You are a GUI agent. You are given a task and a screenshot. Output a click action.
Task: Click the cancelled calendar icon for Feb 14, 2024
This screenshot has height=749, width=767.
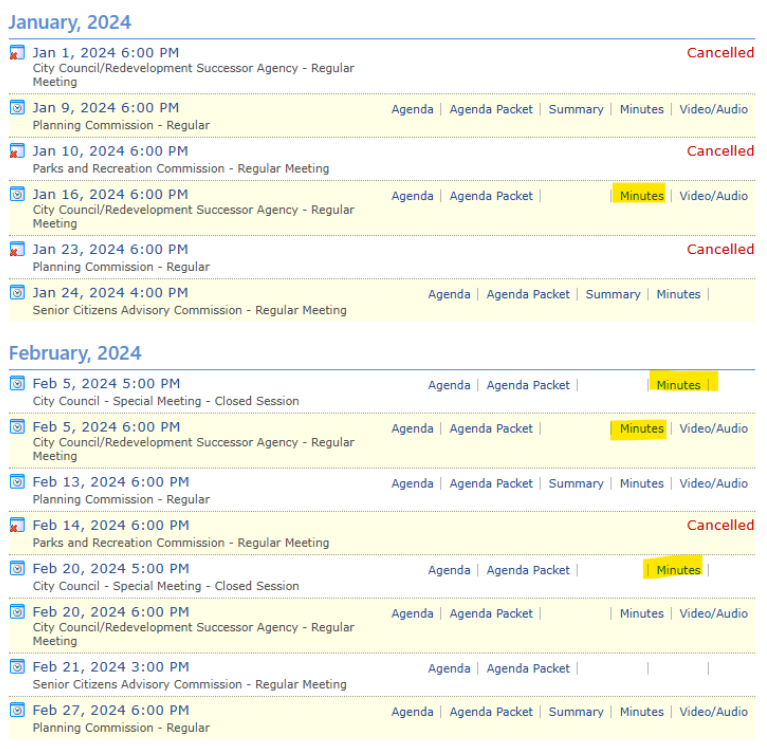[17, 525]
